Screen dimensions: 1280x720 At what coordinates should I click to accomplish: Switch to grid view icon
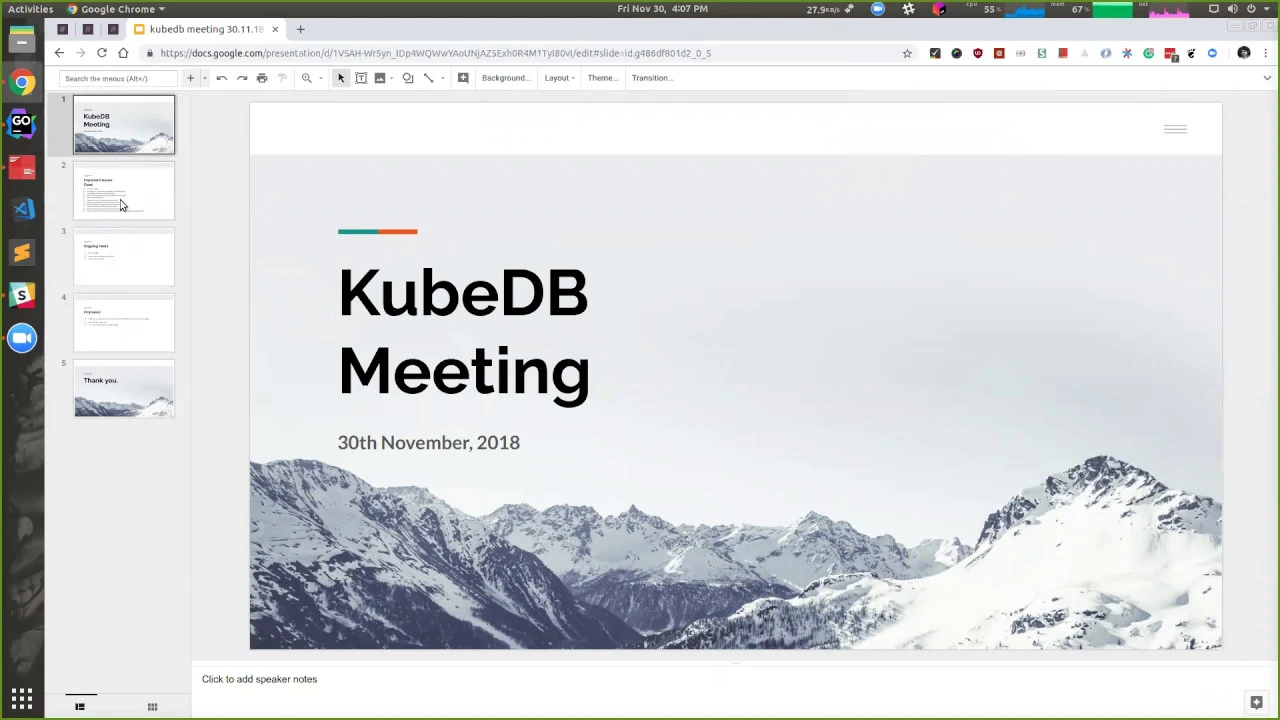click(x=152, y=707)
